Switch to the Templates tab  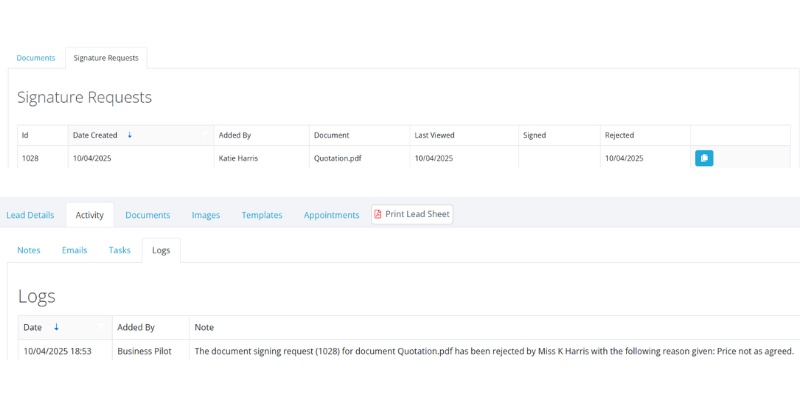pos(262,215)
